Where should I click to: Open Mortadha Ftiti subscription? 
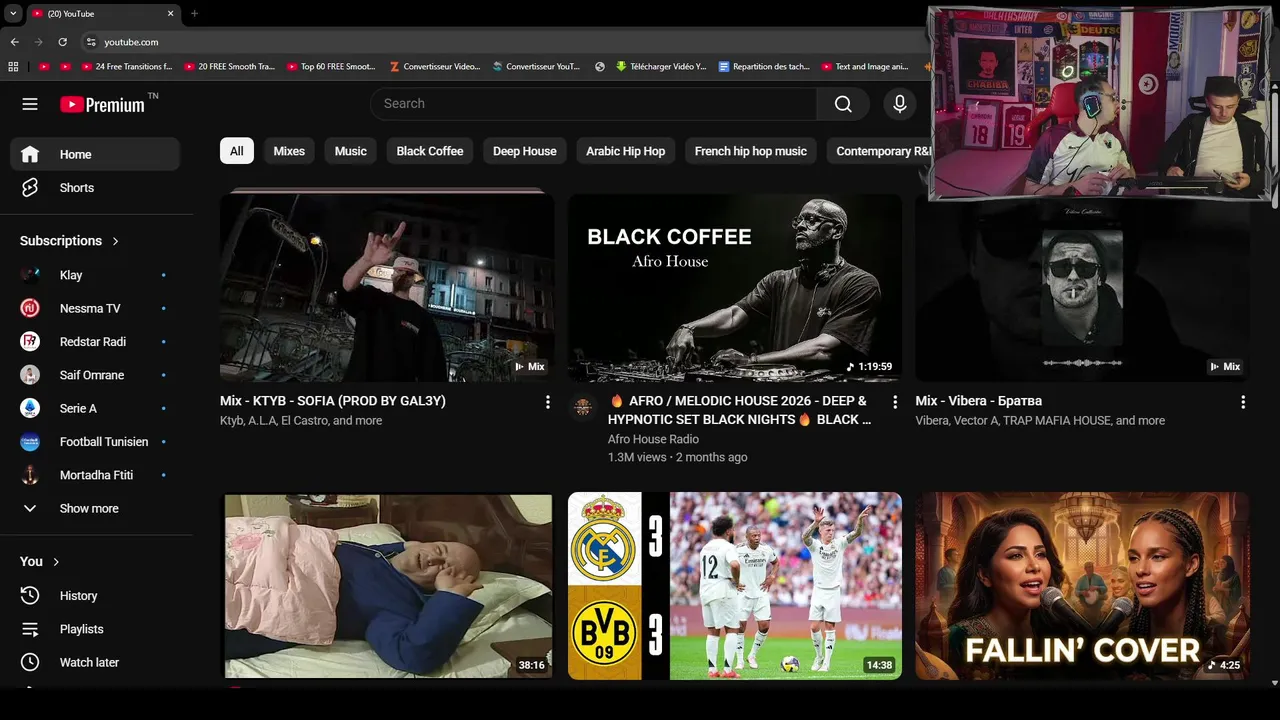[x=95, y=475]
